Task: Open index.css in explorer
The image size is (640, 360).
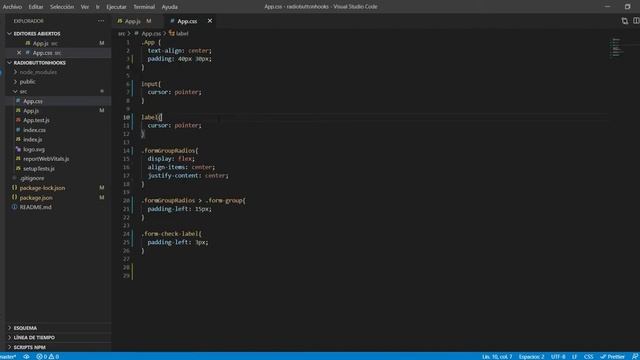Action: (34, 130)
